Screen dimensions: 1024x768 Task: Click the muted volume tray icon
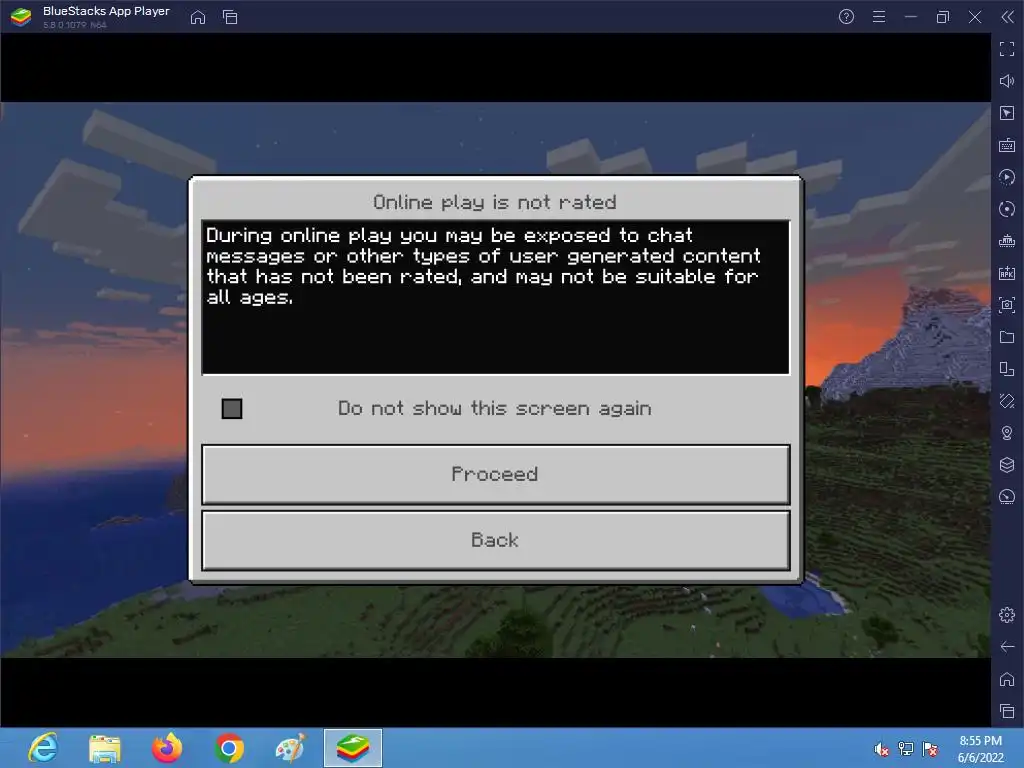pos(882,749)
